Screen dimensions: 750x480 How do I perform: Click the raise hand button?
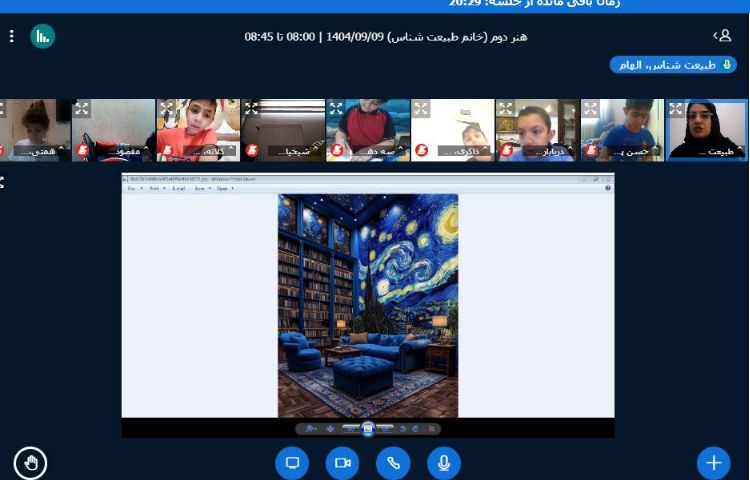pyautogui.click(x=31, y=463)
